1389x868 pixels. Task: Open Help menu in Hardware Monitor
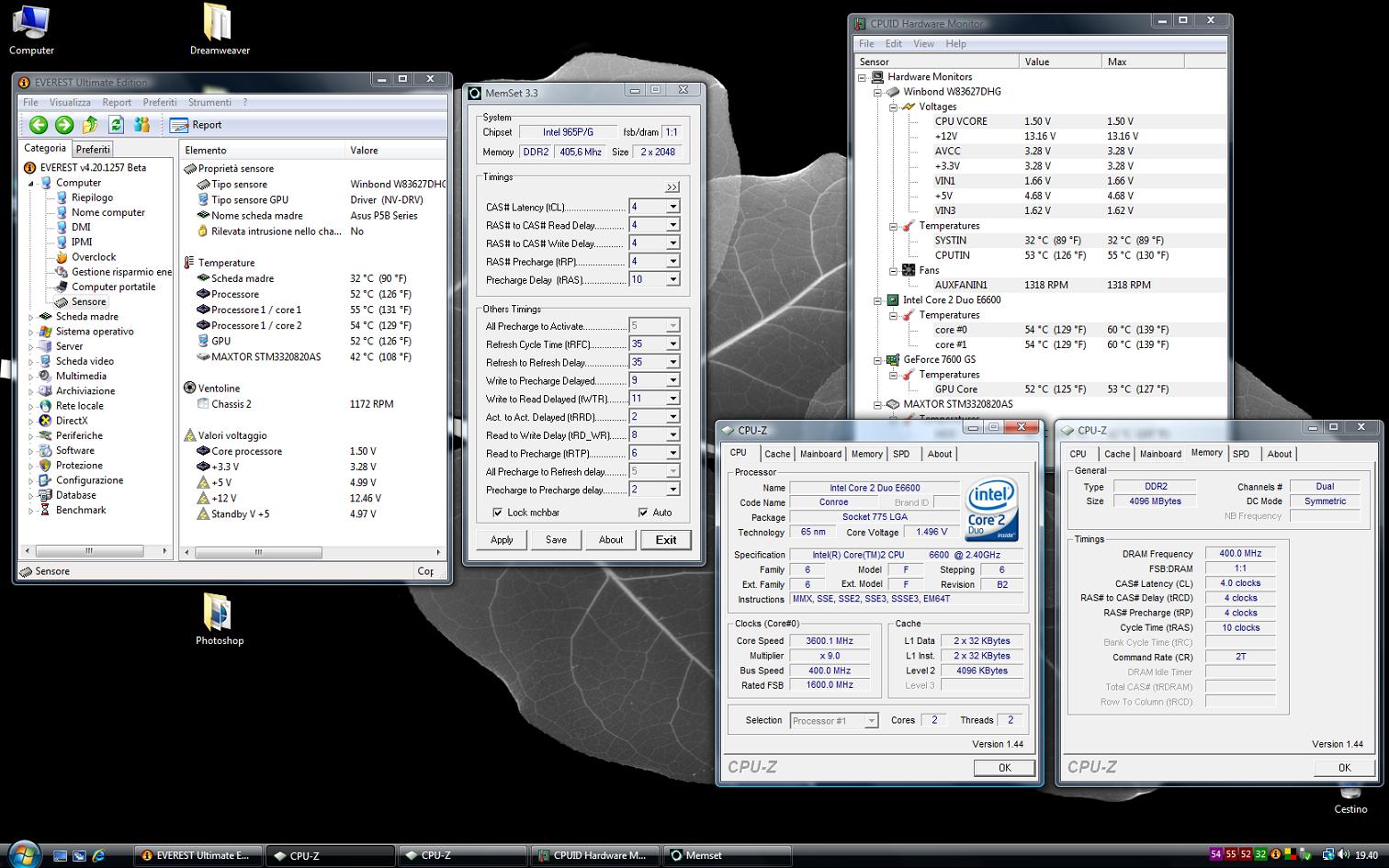955,43
